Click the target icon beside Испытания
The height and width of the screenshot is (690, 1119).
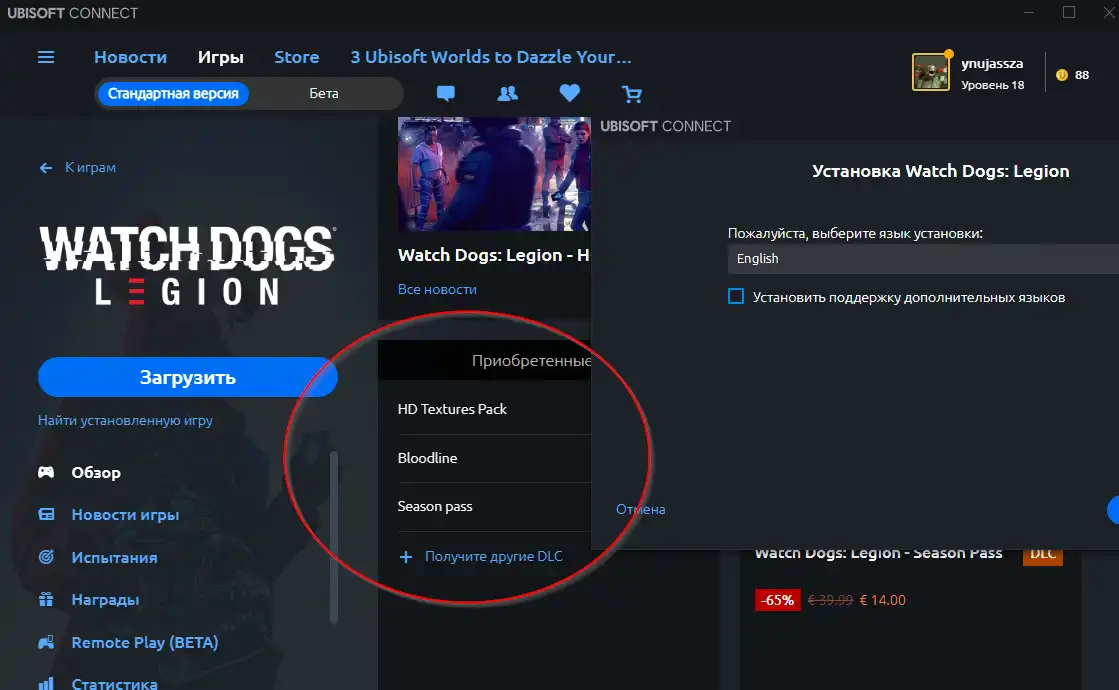46,557
